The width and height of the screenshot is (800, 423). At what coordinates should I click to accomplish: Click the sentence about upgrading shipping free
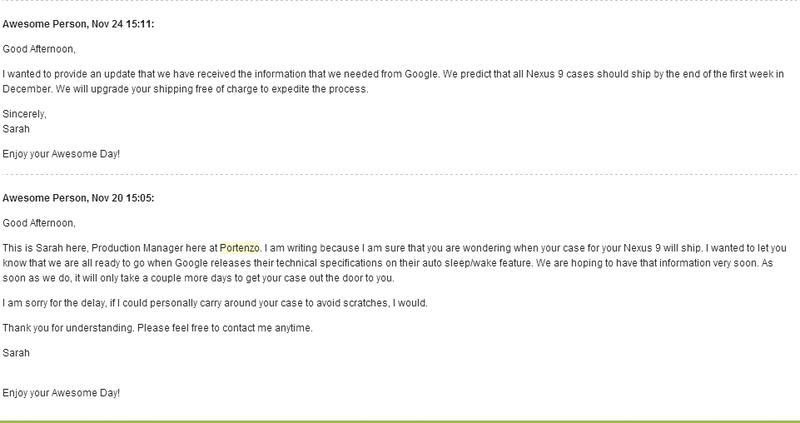212,89
